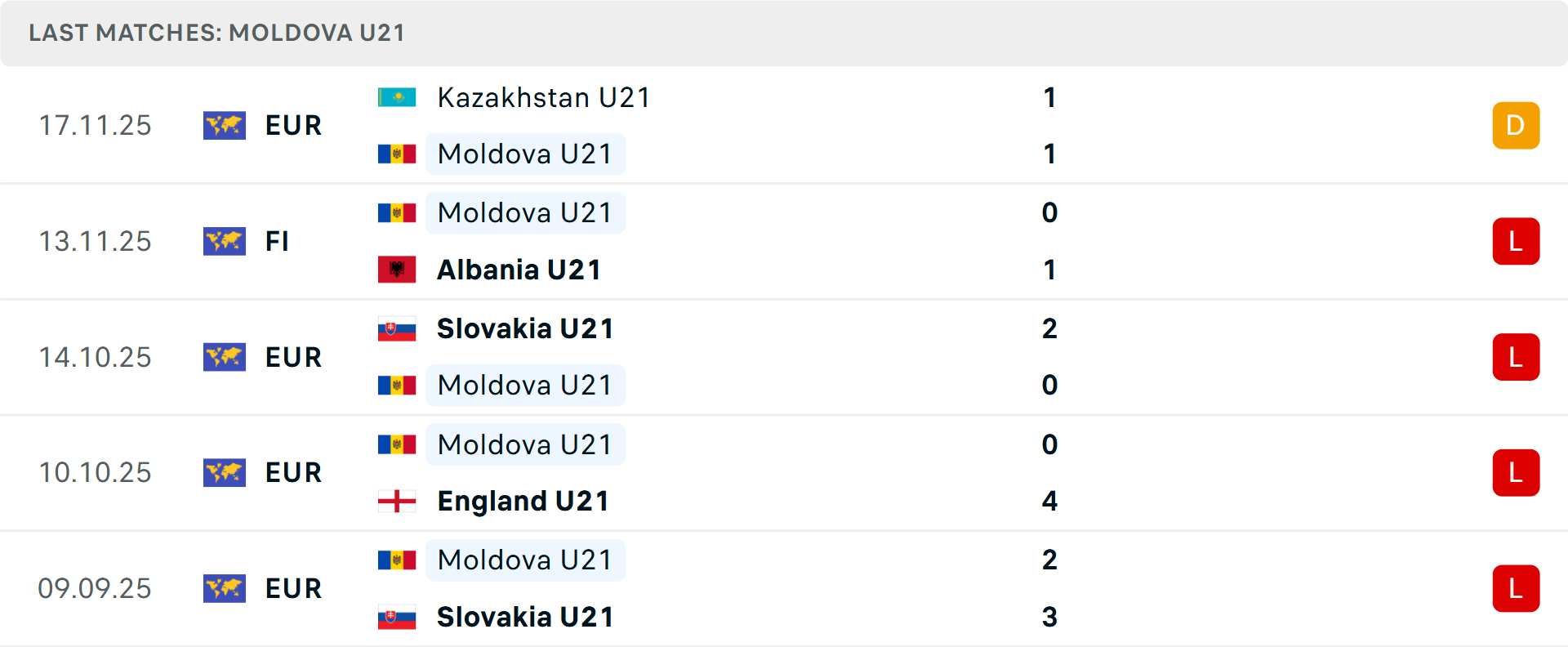Image resolution: width=1568 pixels, height=647 pixels.
Task: Select the England U21 flag icon
Action: [397, 501]
